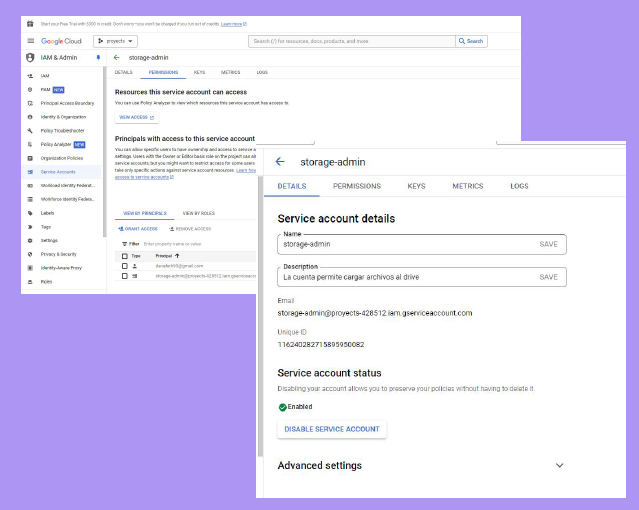Click the Policy Troubleshooter wrench icon
This screenshot has width=639, height=510.
30,130
